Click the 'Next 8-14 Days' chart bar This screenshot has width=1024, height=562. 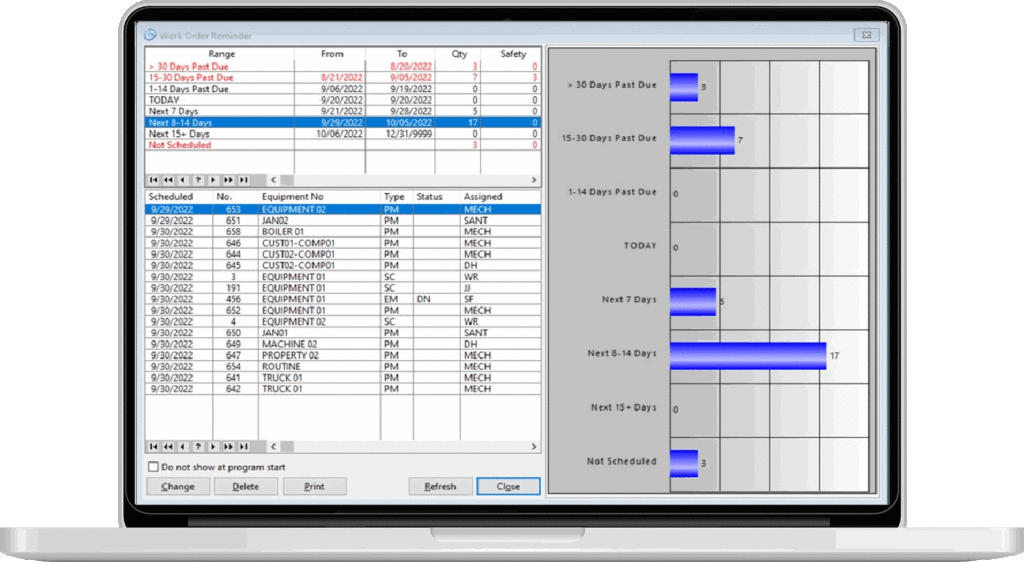(x=748, y=356)
